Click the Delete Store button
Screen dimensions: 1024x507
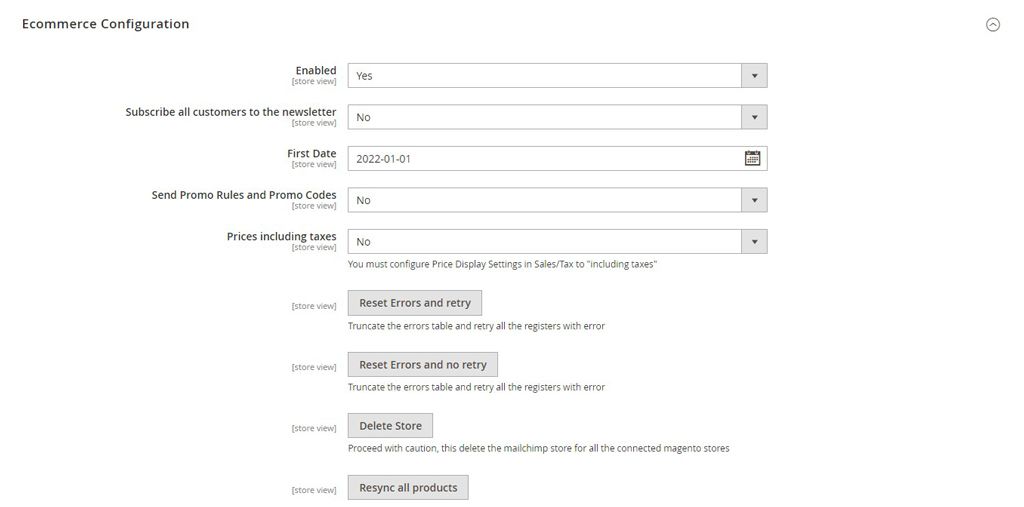point(391,426)
